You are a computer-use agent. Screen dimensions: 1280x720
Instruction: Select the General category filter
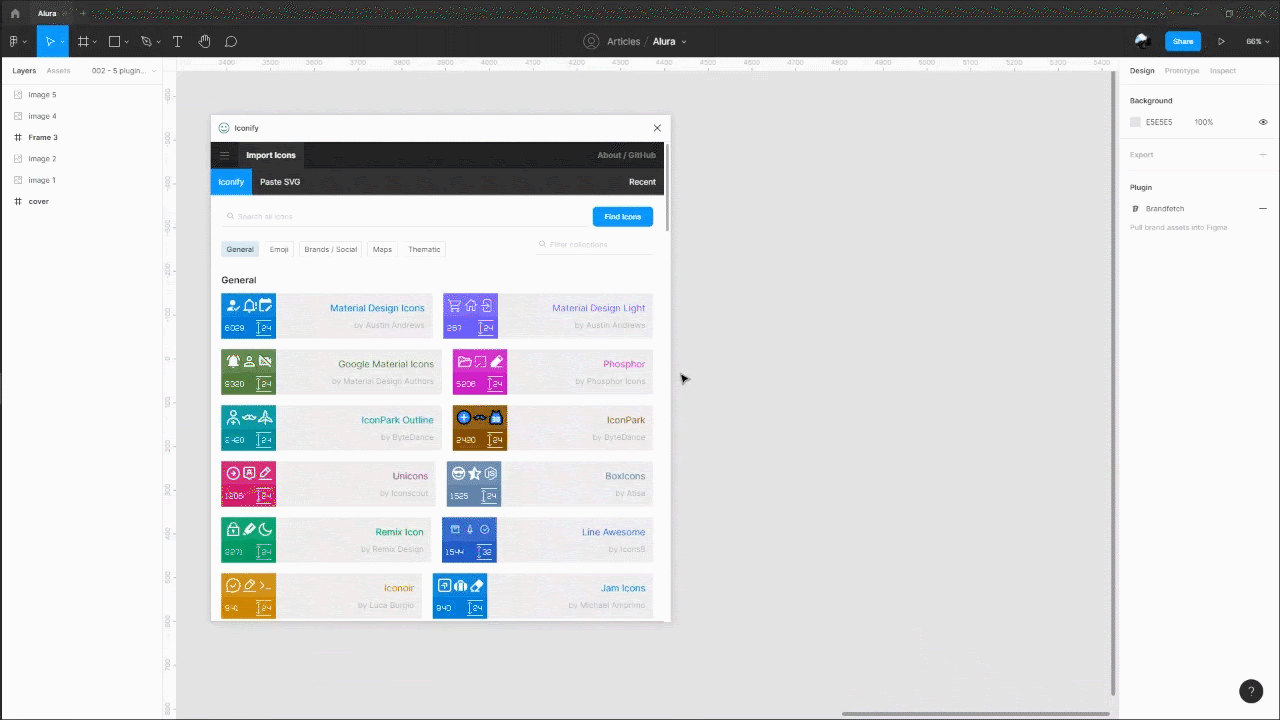[x=240, y=249]
